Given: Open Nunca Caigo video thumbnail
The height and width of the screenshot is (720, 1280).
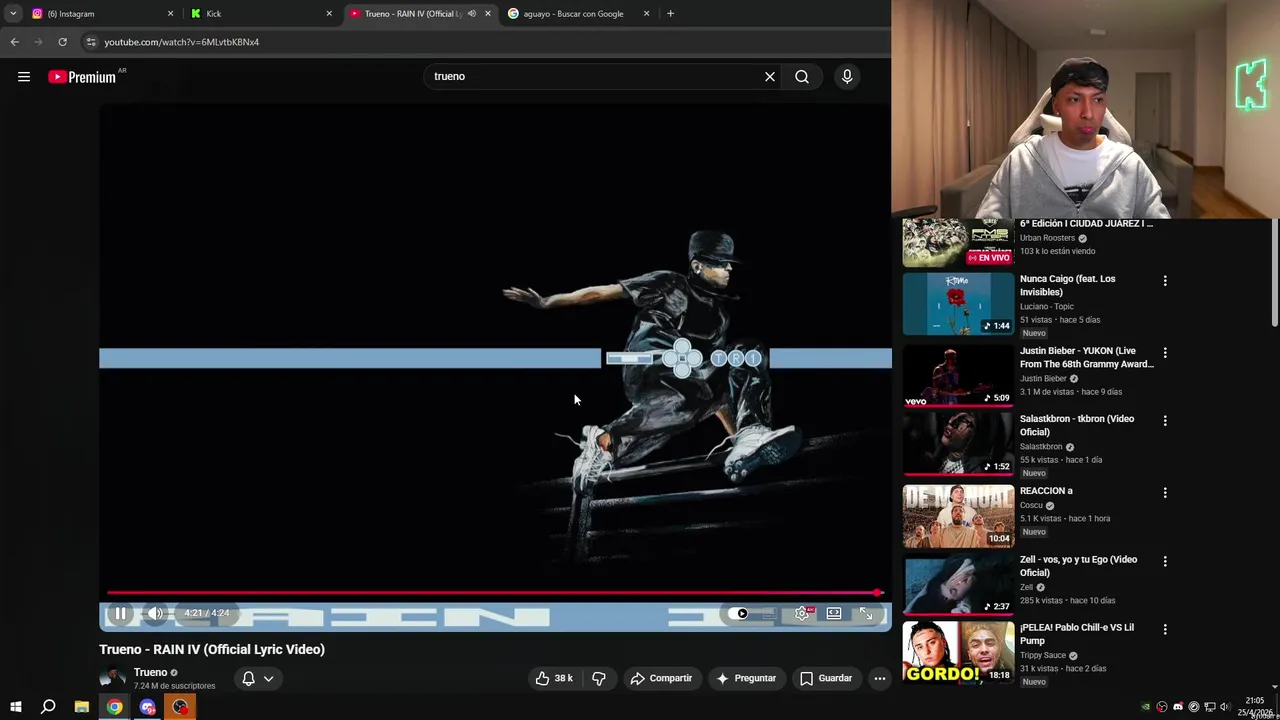Looking at the screenshot, I should coord(958,304).
